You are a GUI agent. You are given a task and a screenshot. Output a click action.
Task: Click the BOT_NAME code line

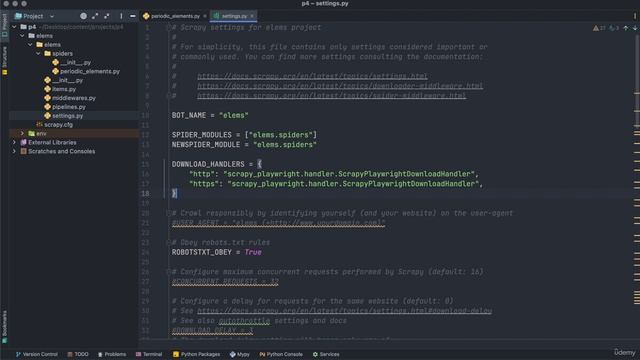click(x=210, y=116)
